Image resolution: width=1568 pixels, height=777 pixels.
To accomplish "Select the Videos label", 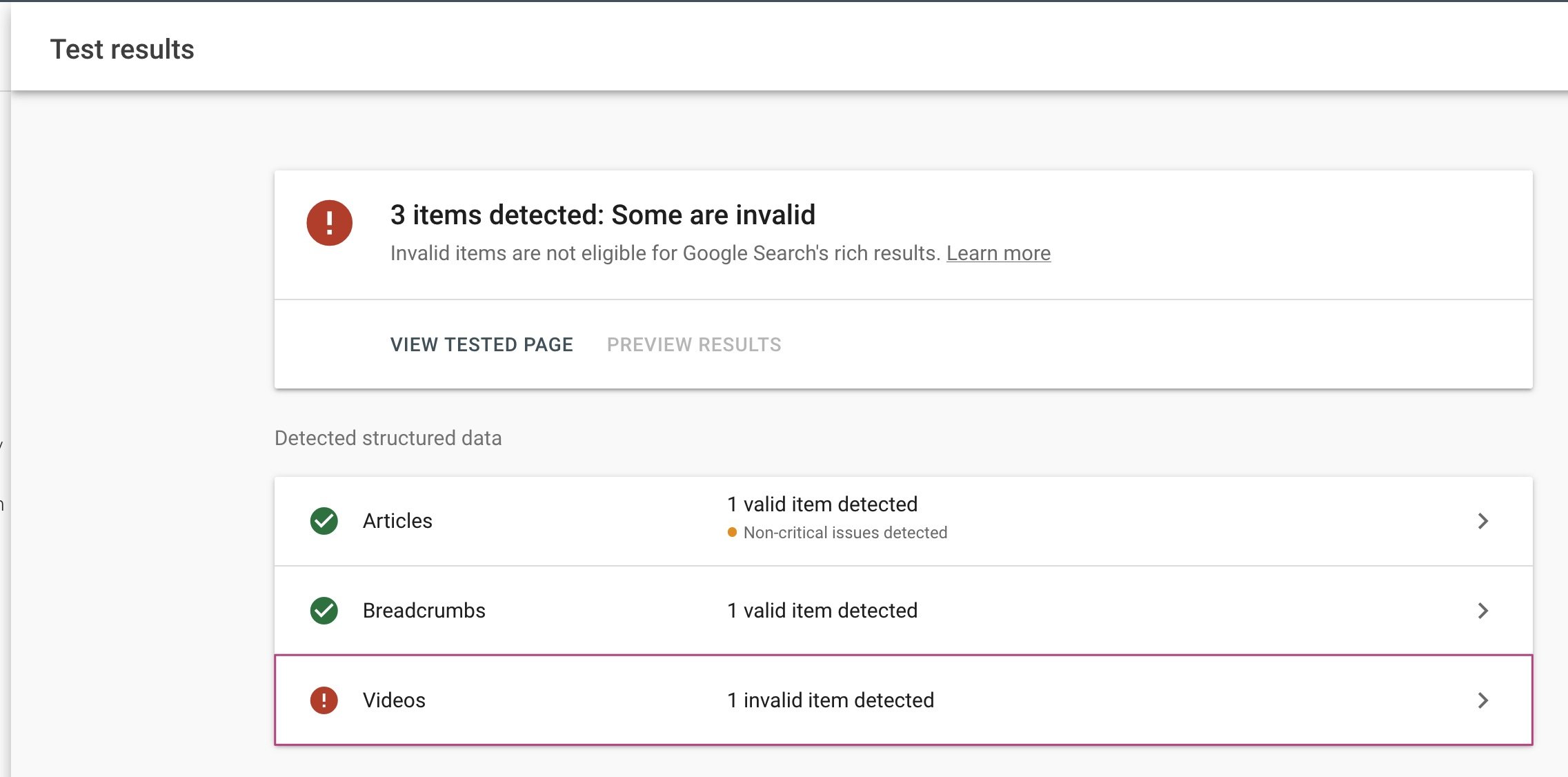I will click(394, 700).
